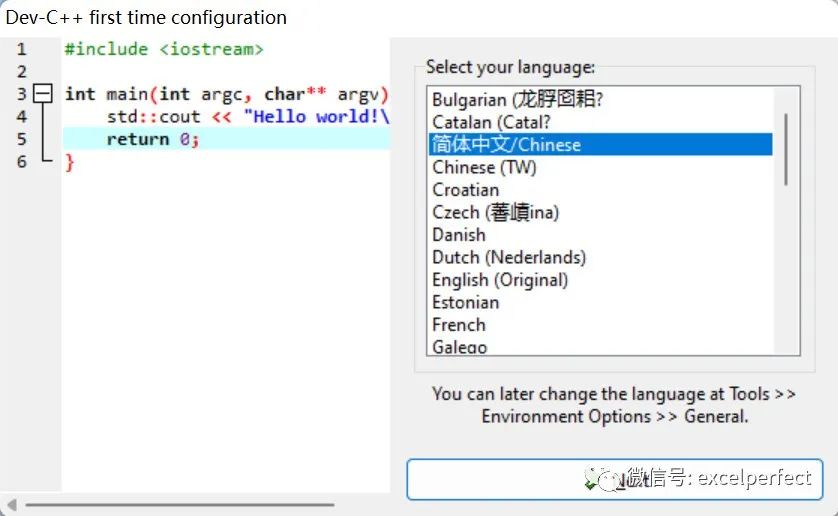Select 简体中文/Chinese language entry
Image resolution: width=838 pixels, height=516 pixels.
tap(601, 144)
